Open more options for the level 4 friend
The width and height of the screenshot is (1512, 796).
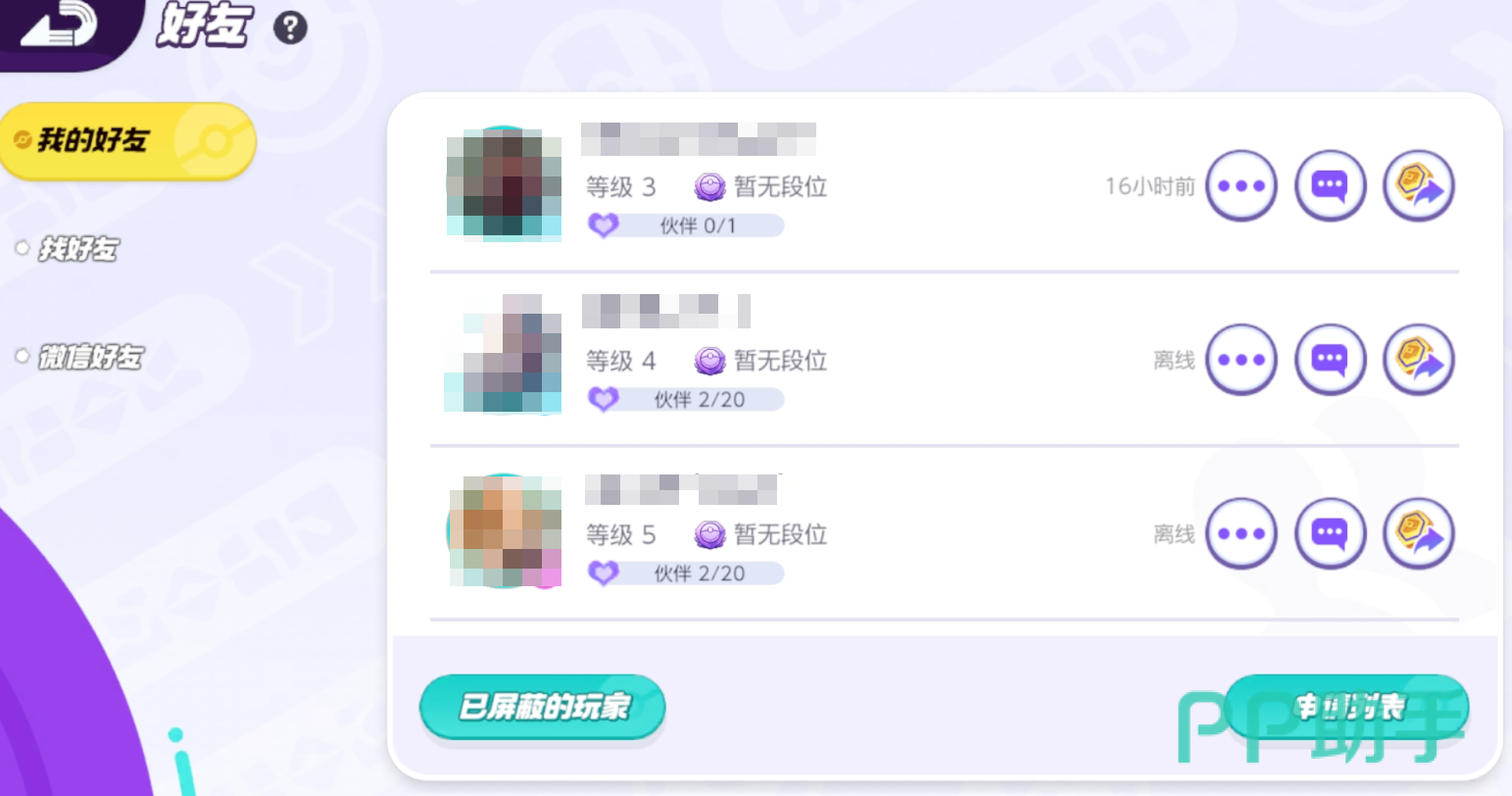click(1242, 360)
